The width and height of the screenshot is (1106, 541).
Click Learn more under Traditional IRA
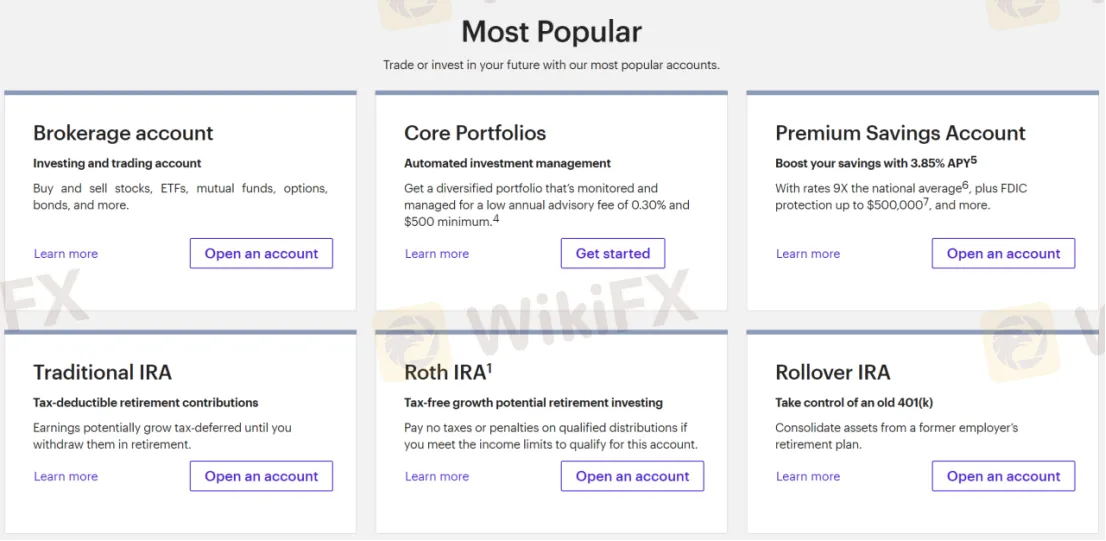point(66,477)
